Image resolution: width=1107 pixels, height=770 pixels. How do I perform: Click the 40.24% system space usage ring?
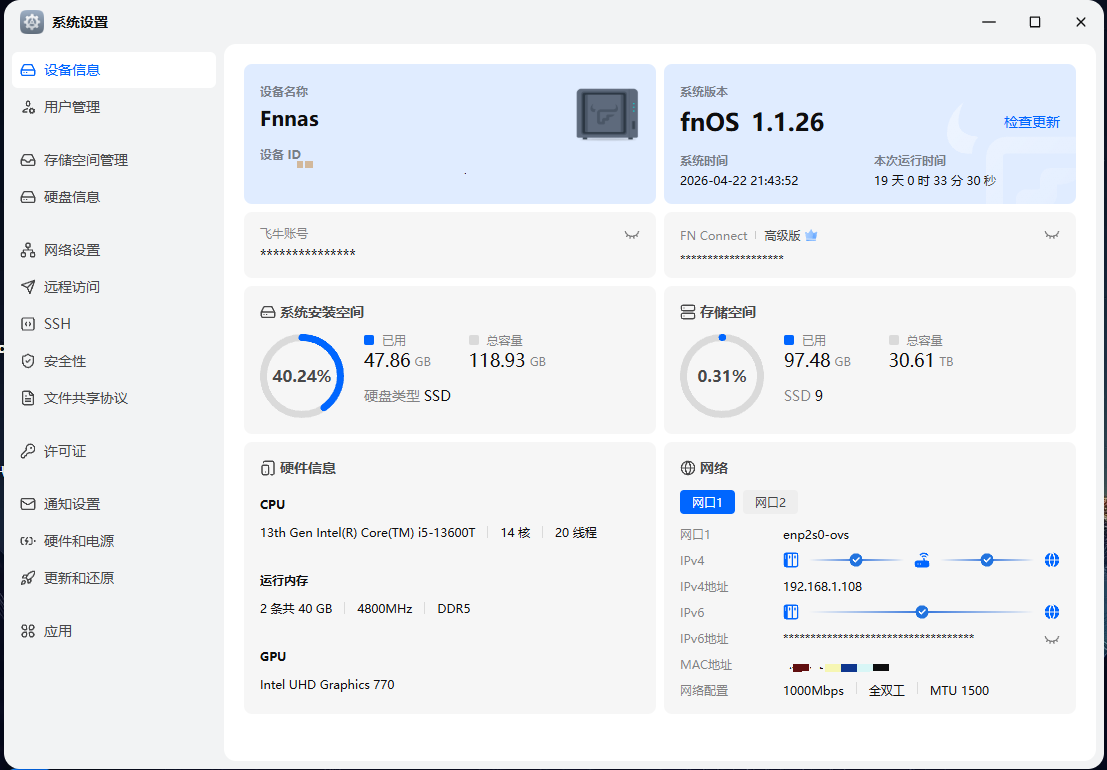tap(301, 376)
